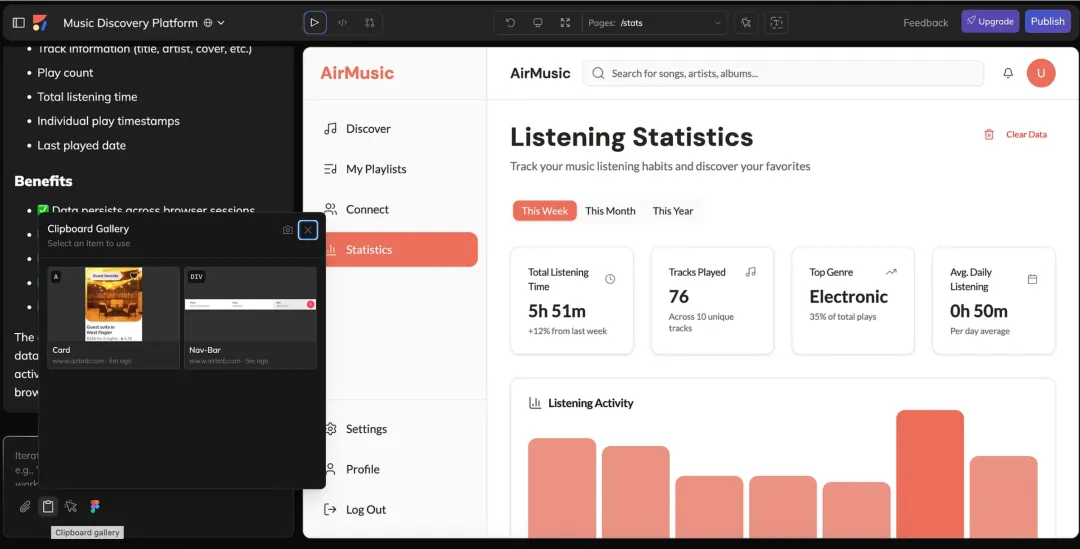Click the clock icon on Total Listening Time
Screen dimensions: 1080x549
610,279
